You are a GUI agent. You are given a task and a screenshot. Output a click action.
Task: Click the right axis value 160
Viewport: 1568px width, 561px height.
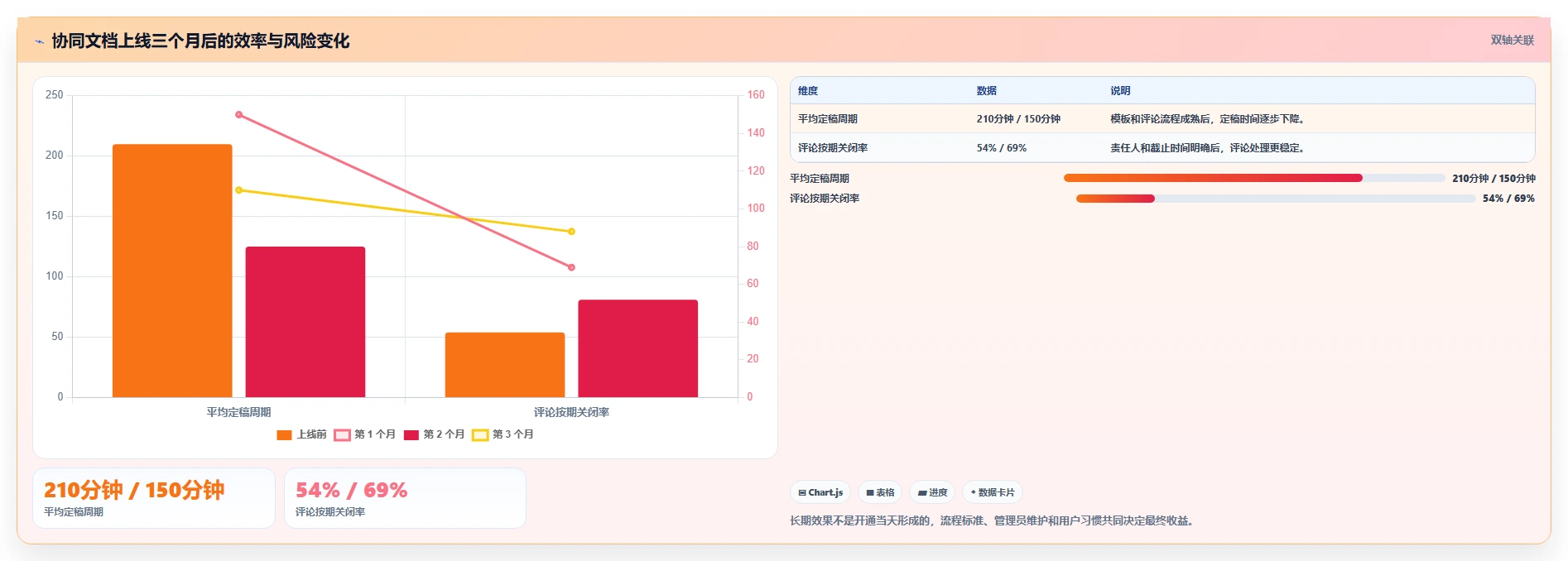[x=756, y=95]
